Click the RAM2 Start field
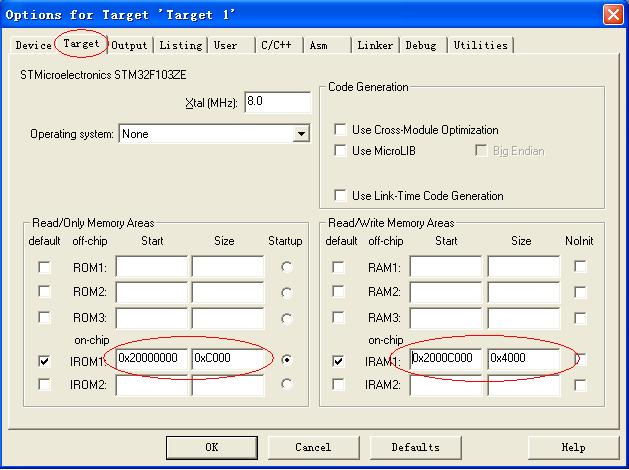629x470 pixels. click(446, 292)
